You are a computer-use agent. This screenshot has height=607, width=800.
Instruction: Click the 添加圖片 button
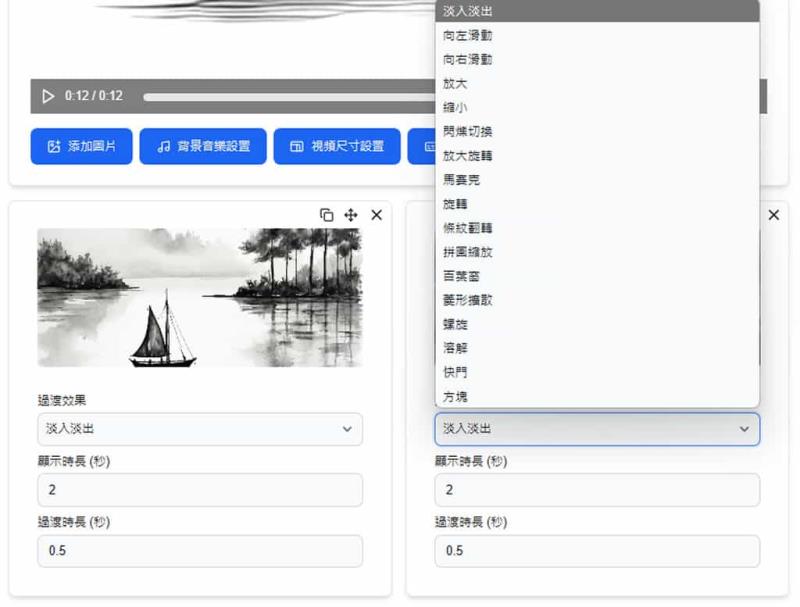82,146
